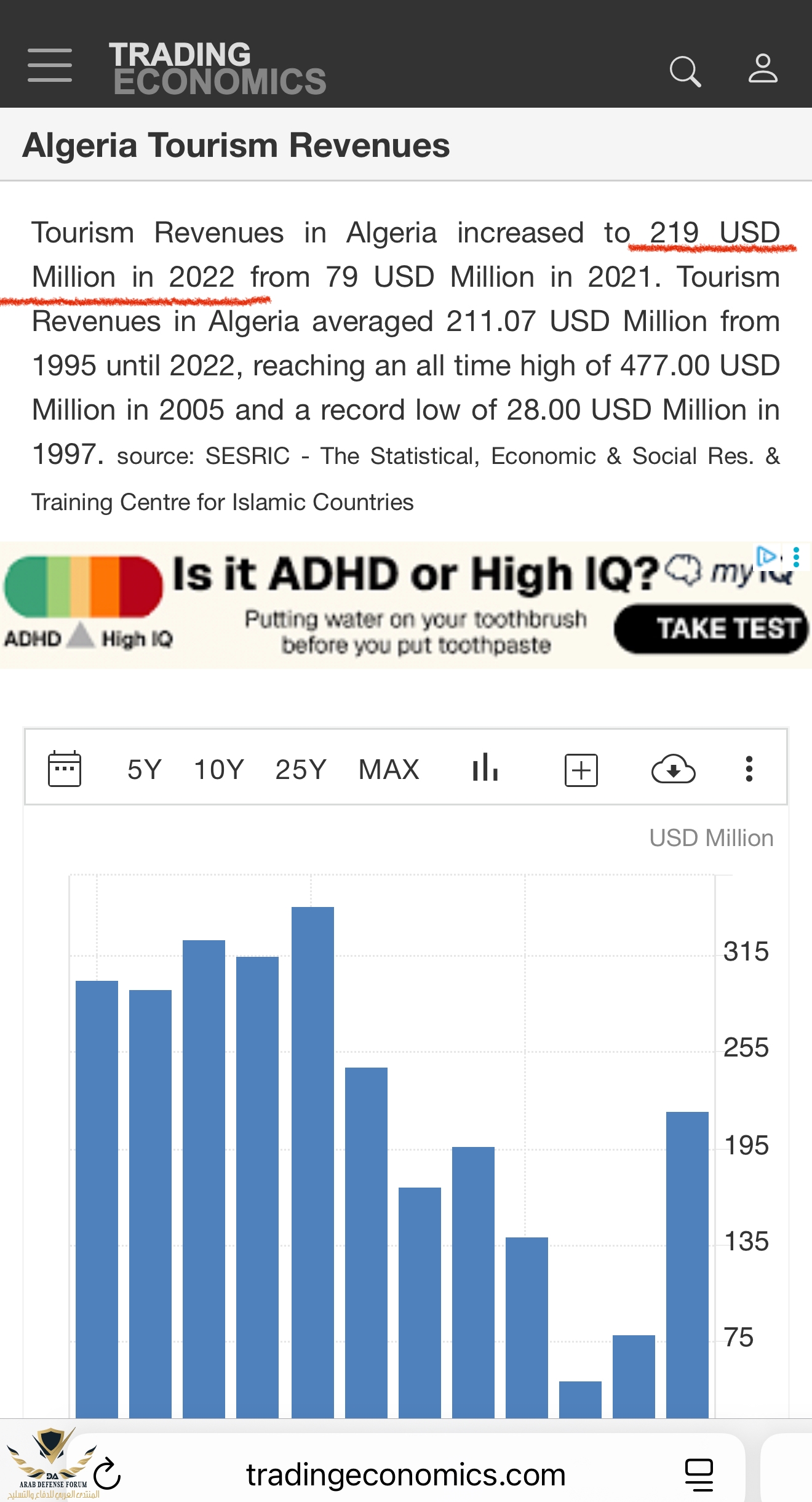Switch chart to MAX range
812x1502 pixels.
389,770
